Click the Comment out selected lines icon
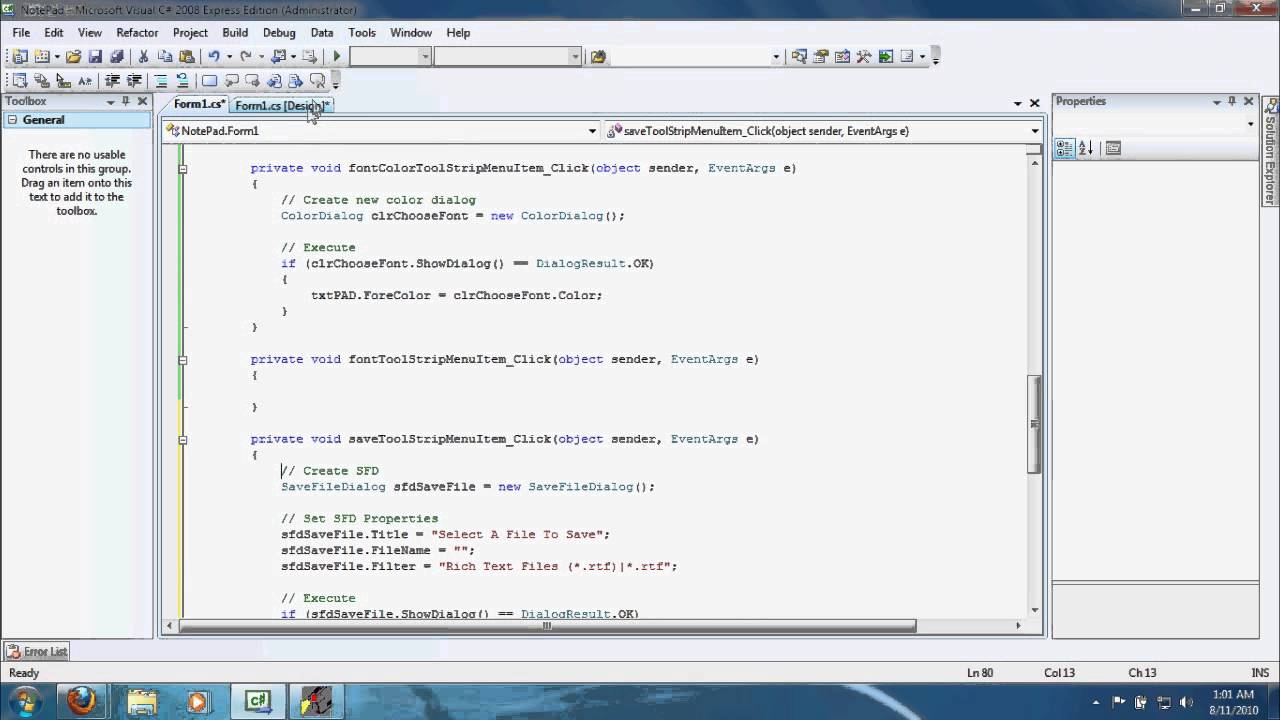The width and height of the screenshot is (1280, 720). 161,81
